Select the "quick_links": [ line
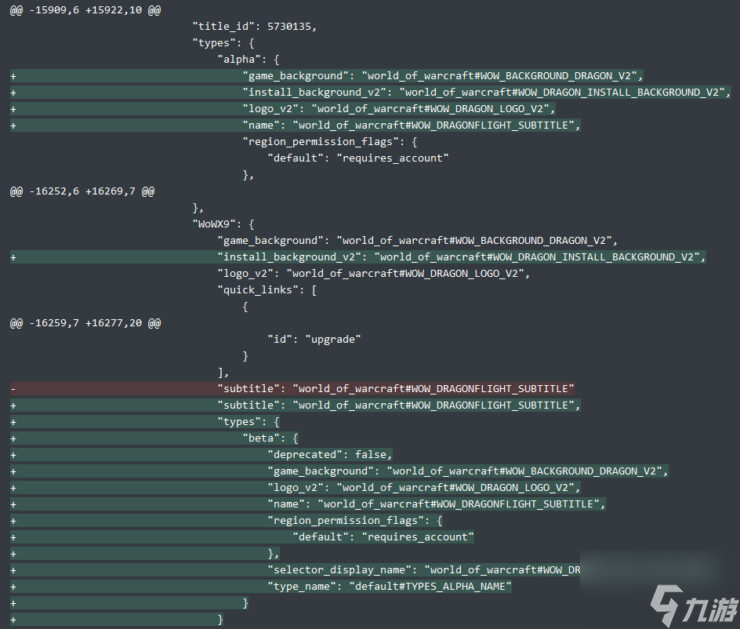 [267, 290]
